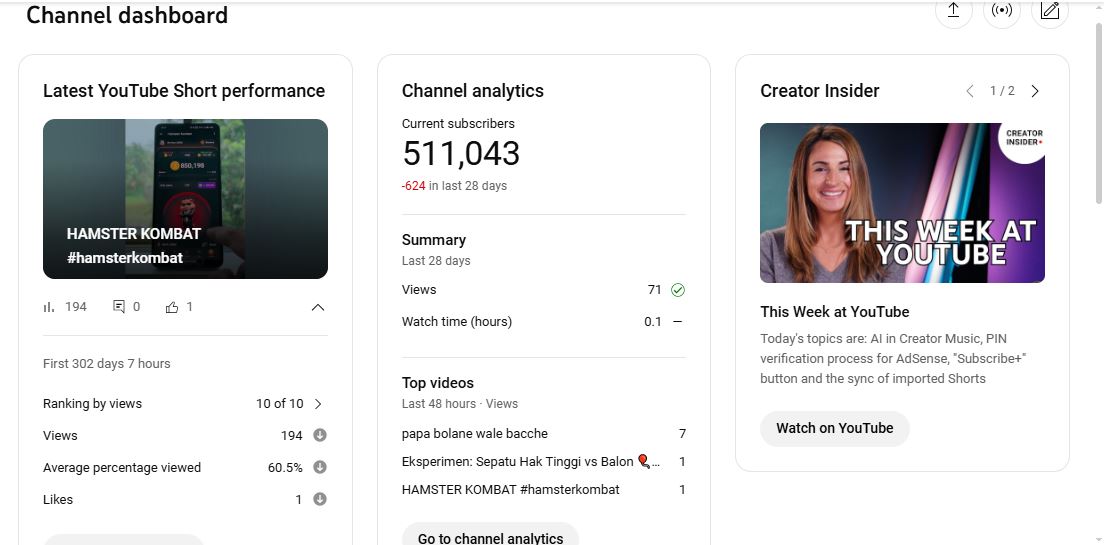Click the 60.5% average percentage value
Image resolution: width=1104 pixels, height=545 pixels.
tap(285, 468)
